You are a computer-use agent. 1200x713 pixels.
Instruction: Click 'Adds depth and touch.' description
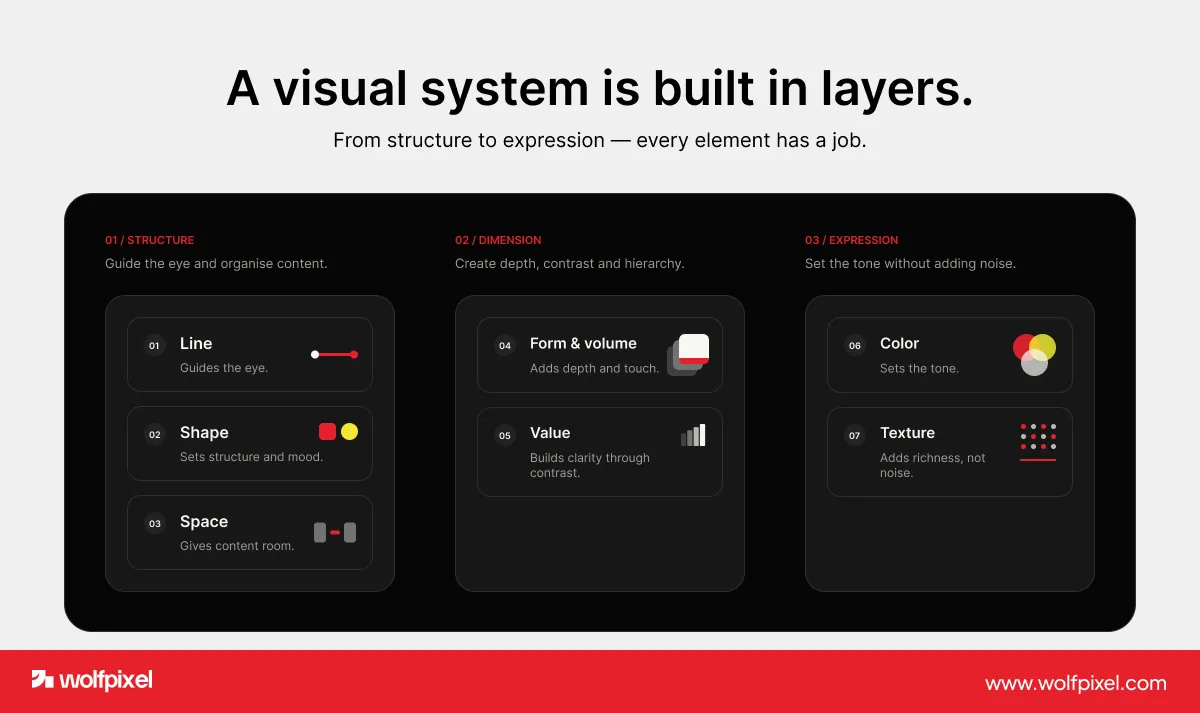coord(594,368)
